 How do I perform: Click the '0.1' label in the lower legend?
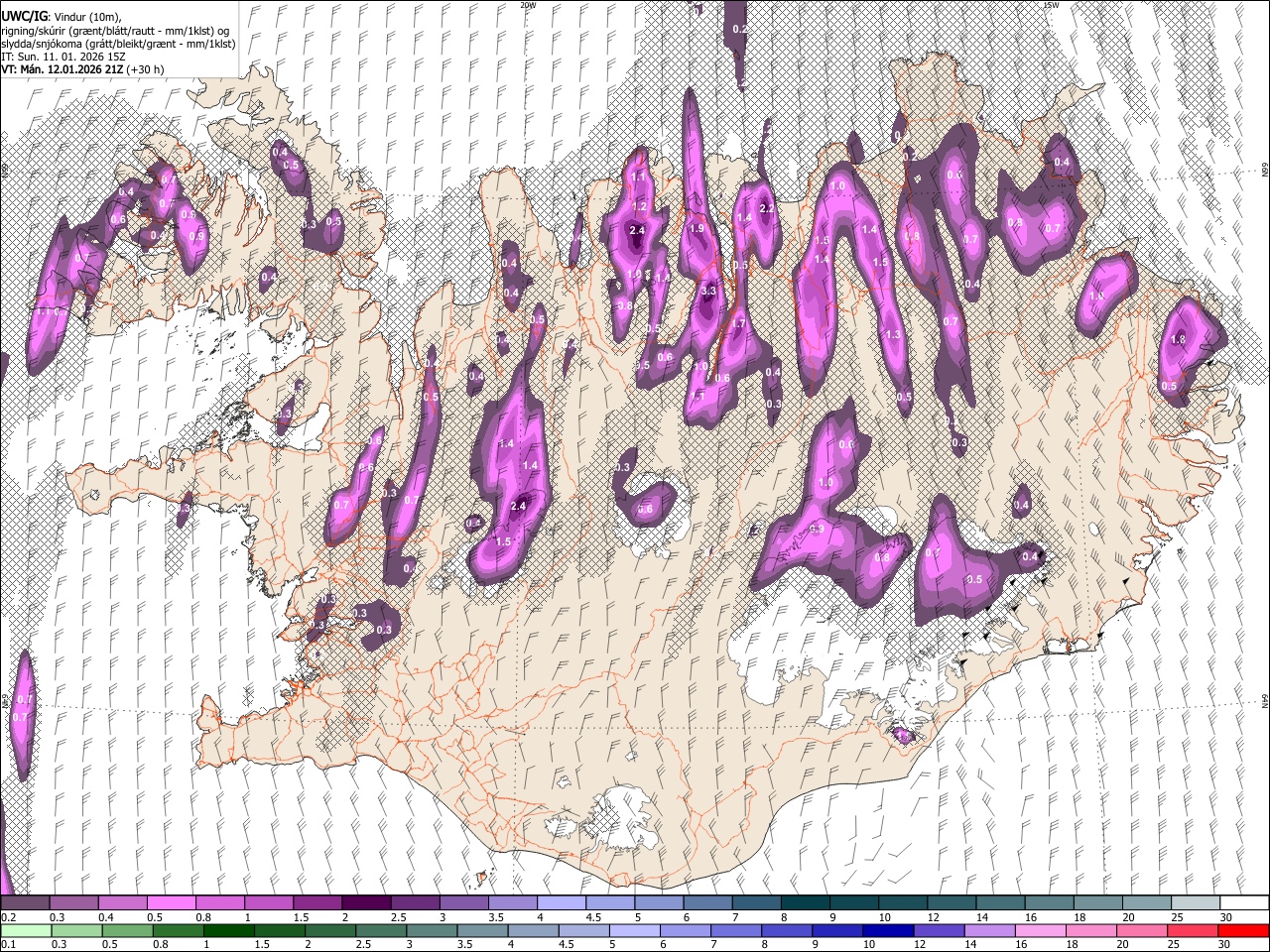(x=8, y=945)
